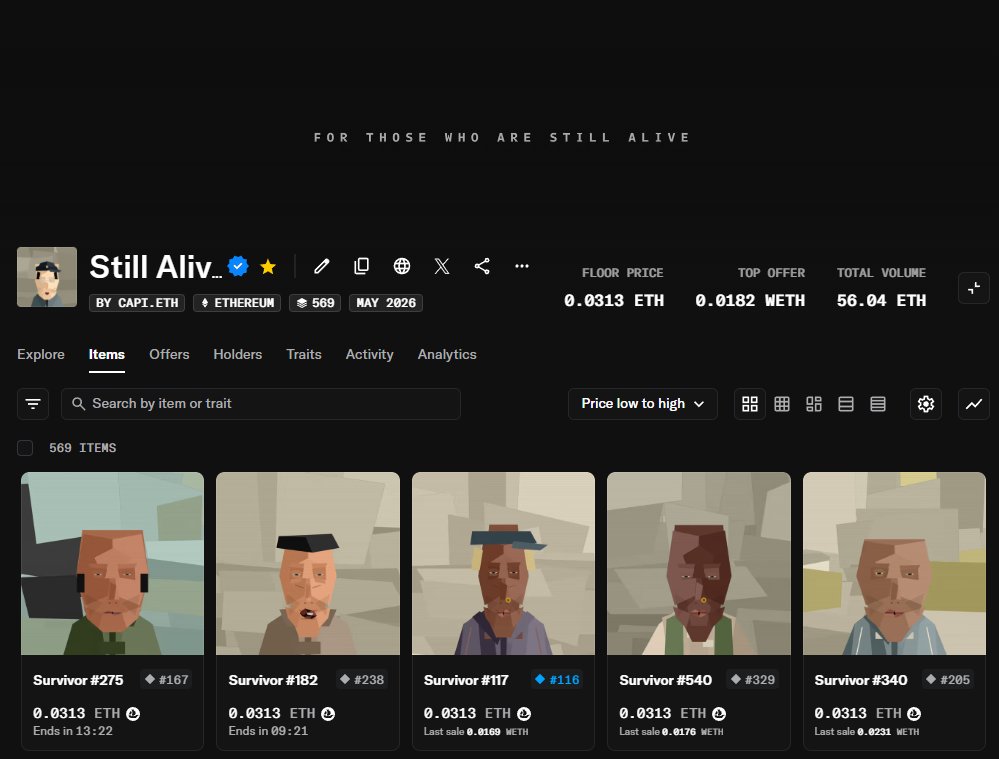This screenshot has width=999, height=759.
Task: Switch to dense table view
Action: click(x=878, y=404)
